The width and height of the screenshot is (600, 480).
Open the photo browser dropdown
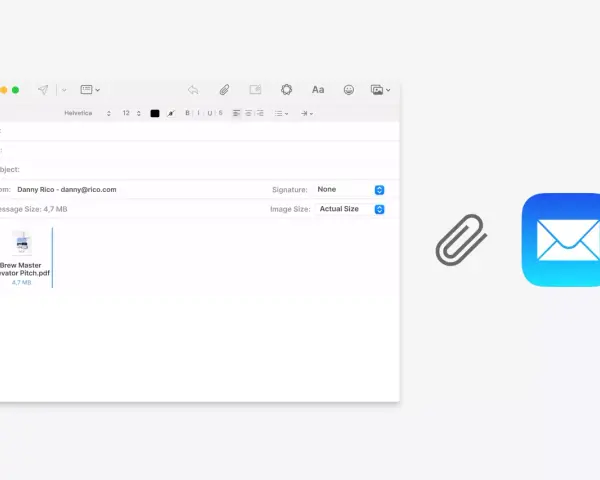point(380,90)
